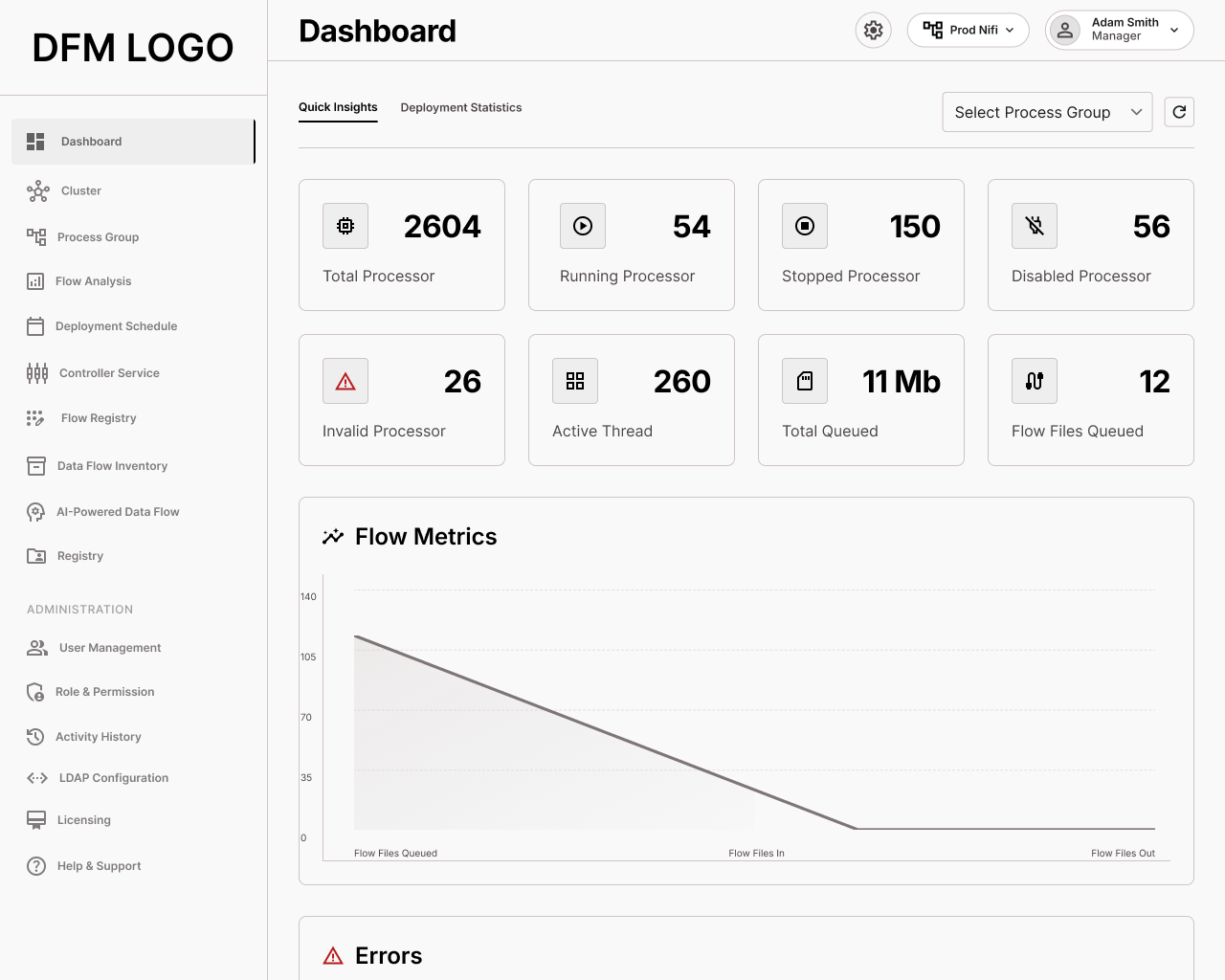Click the Active Thread grid icon
Screen dimensions: 1225x980
click(575, 381)
